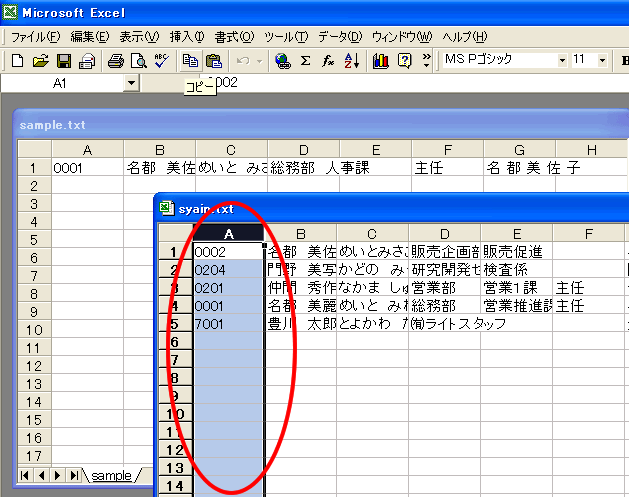This screenshot has width=629, height=497.
Task: Open the font name dropdown MS Pゴシック
Action: pyautogui.click(x=562, y=60)
